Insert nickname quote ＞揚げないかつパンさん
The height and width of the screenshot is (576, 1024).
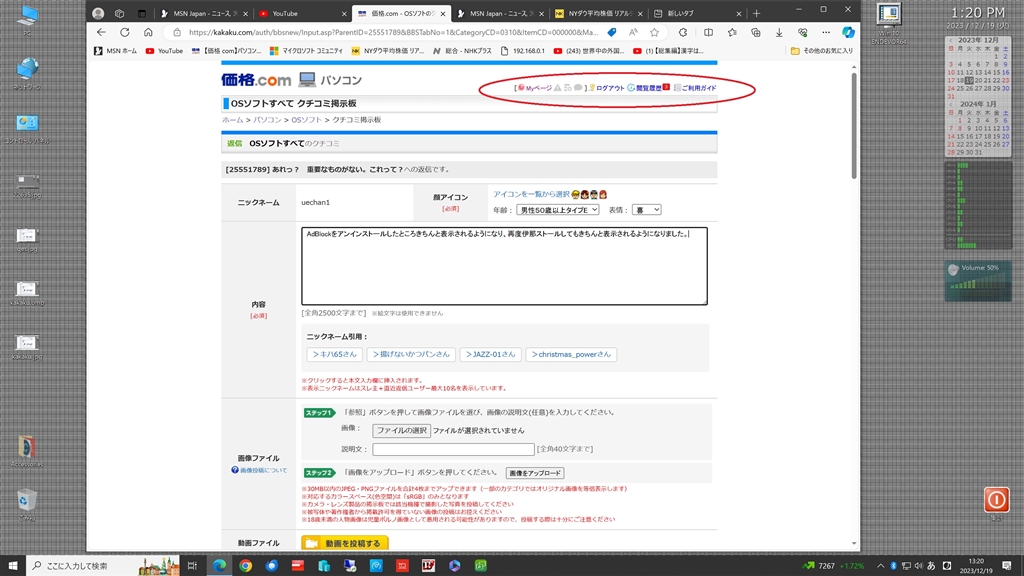(x=411, y=354)
